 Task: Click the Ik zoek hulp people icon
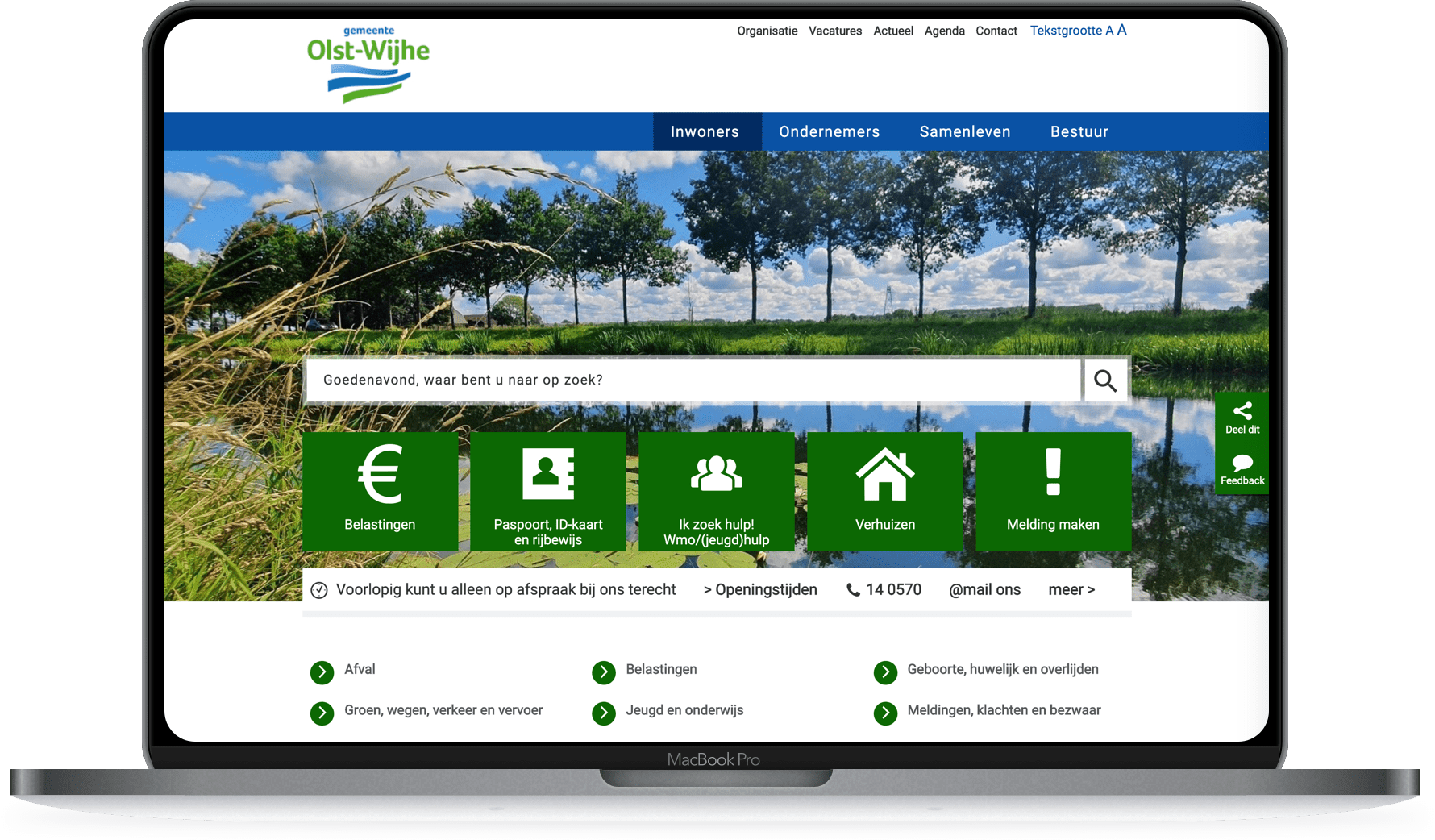(x=716, y=472)
